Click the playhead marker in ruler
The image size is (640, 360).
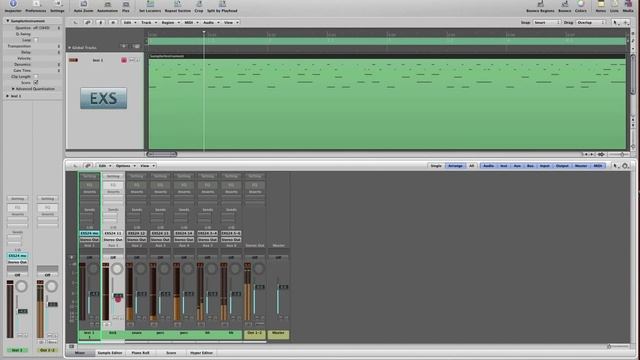click(x=204, y=33)
